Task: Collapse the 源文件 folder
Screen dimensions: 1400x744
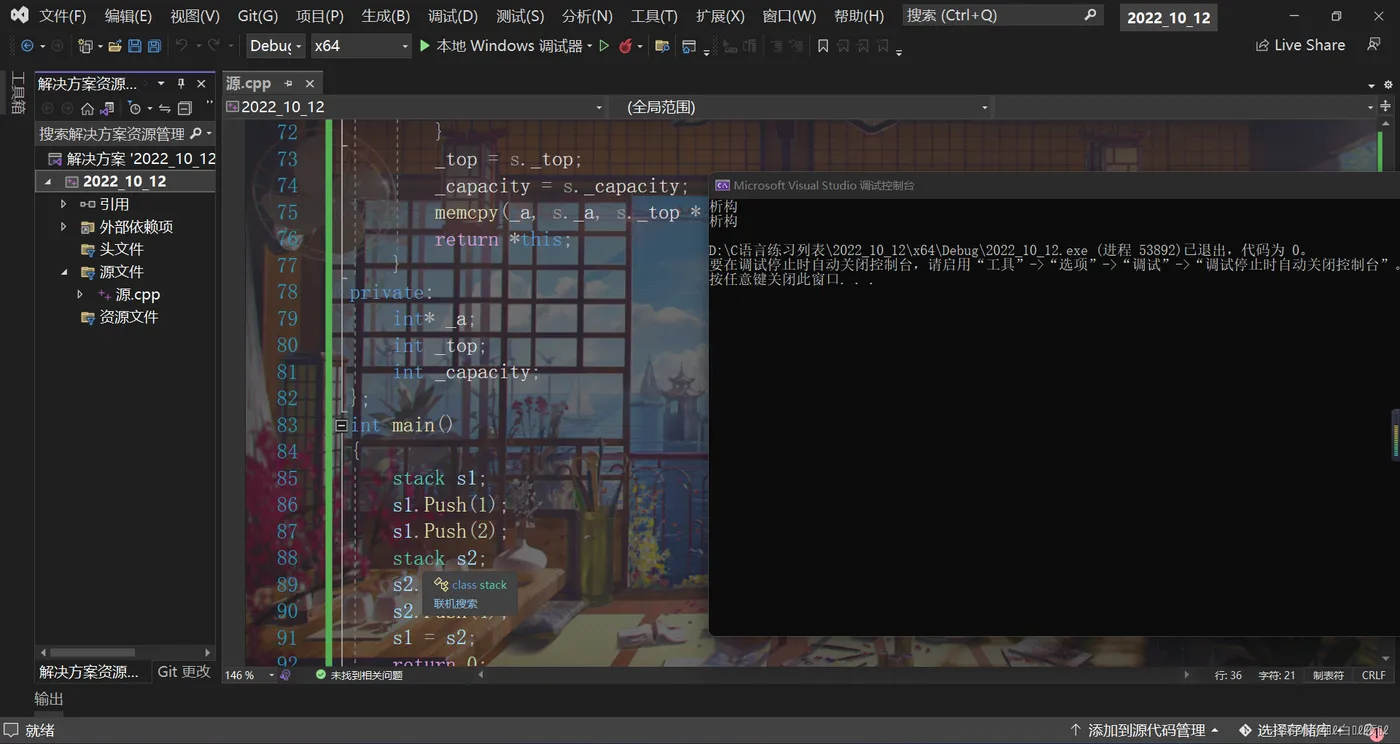Action: [64, 272]
